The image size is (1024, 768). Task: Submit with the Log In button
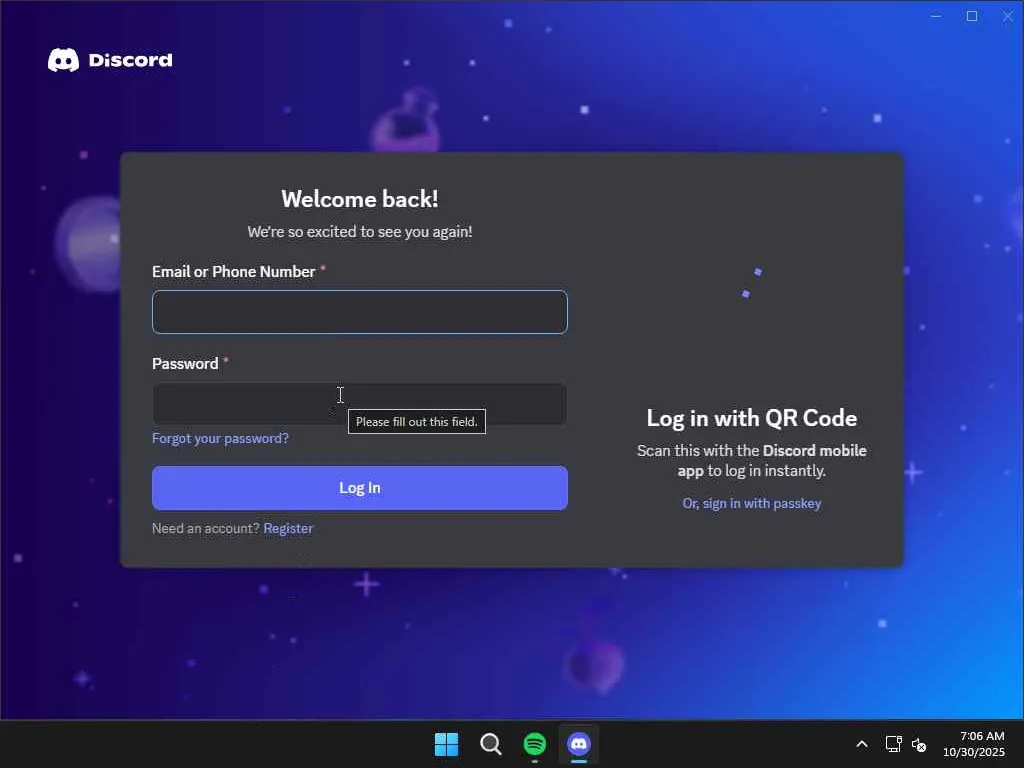click(x=360, y=488)
